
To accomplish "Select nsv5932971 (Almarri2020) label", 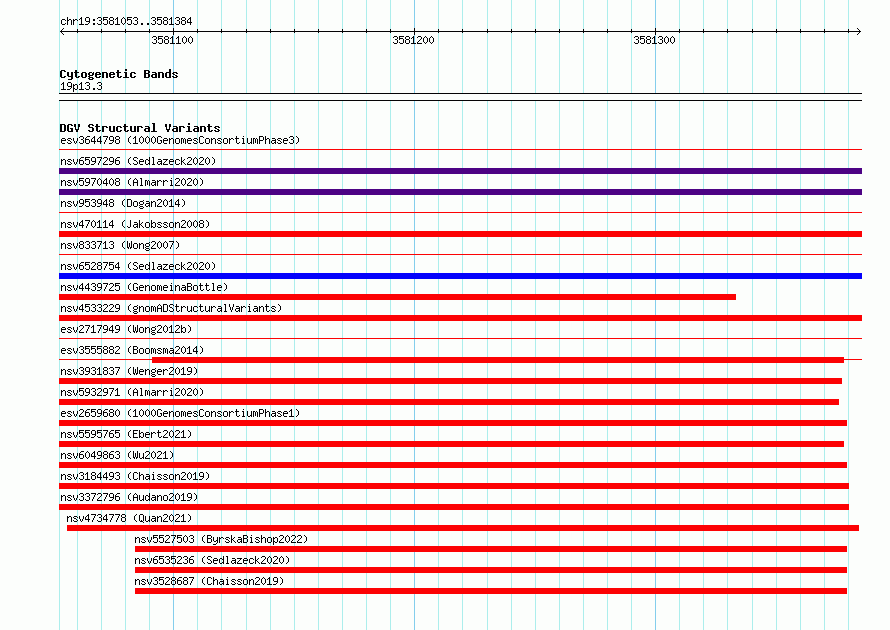I will click(132, 392).
